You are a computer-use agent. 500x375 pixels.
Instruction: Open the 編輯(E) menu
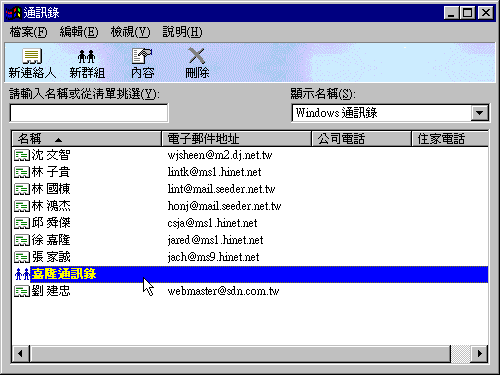coord(79,32)
